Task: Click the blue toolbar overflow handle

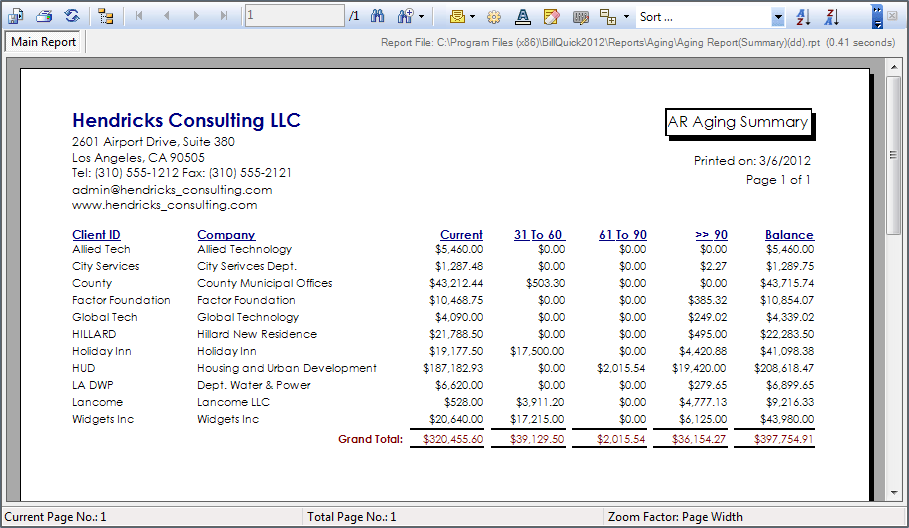Action: pyautogui.click(x=877, y=16)
